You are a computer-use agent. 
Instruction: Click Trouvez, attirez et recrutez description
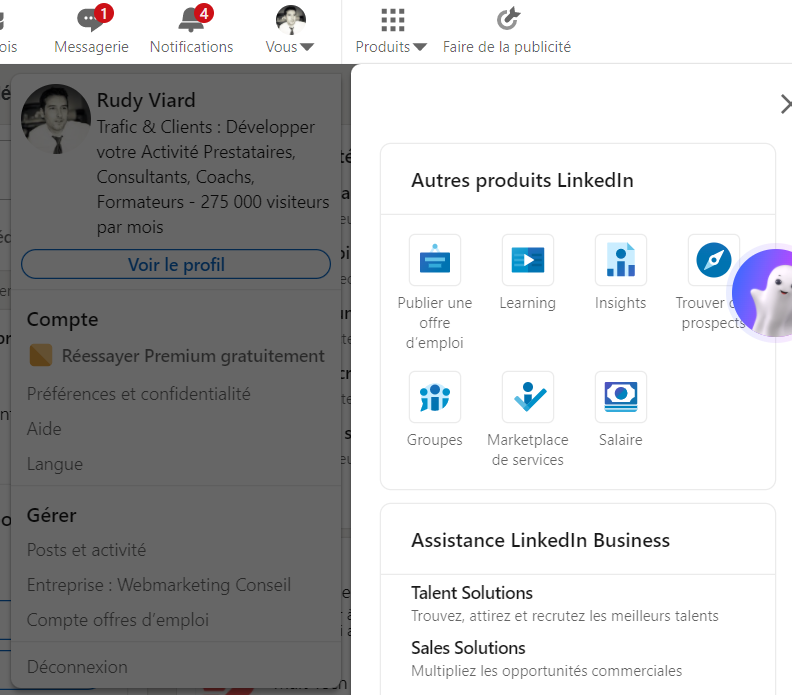click(x=565, y=616)
